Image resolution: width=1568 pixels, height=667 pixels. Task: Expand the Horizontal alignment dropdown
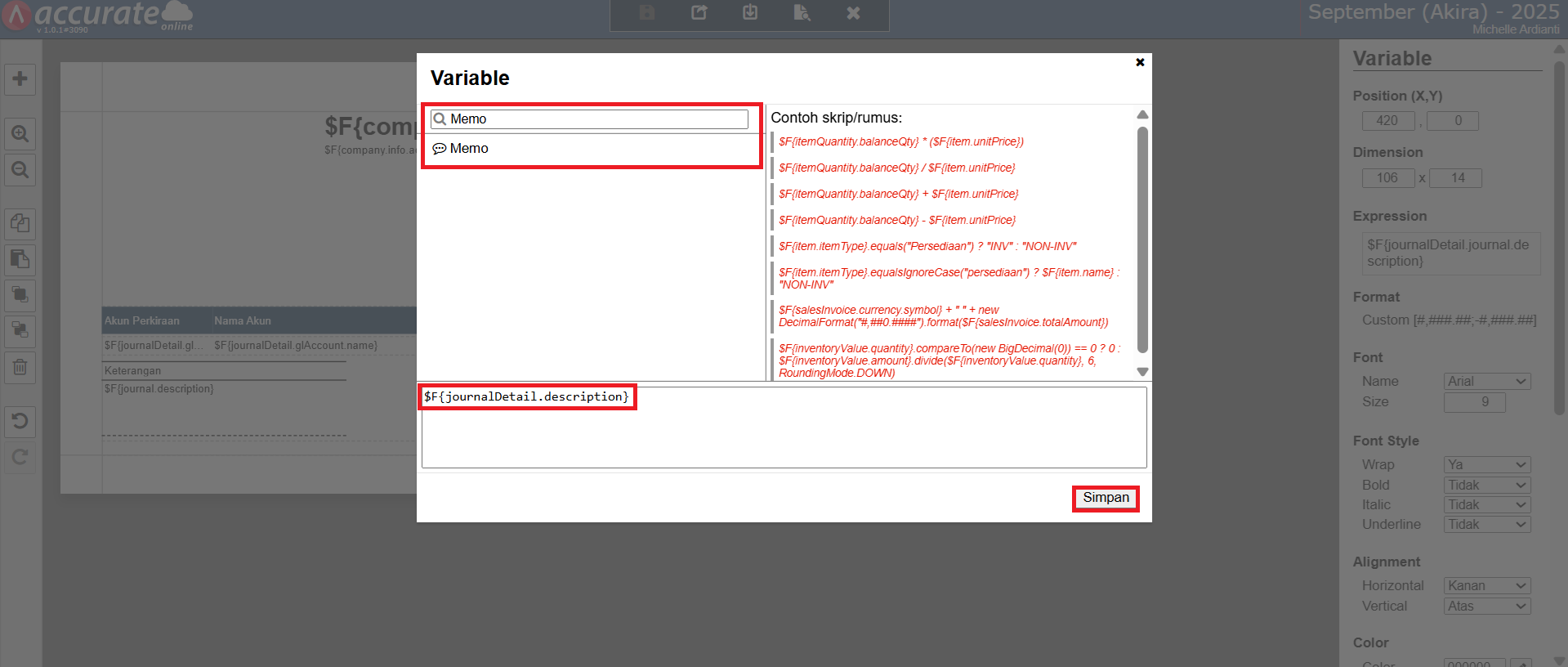(x=1486, y=586)
